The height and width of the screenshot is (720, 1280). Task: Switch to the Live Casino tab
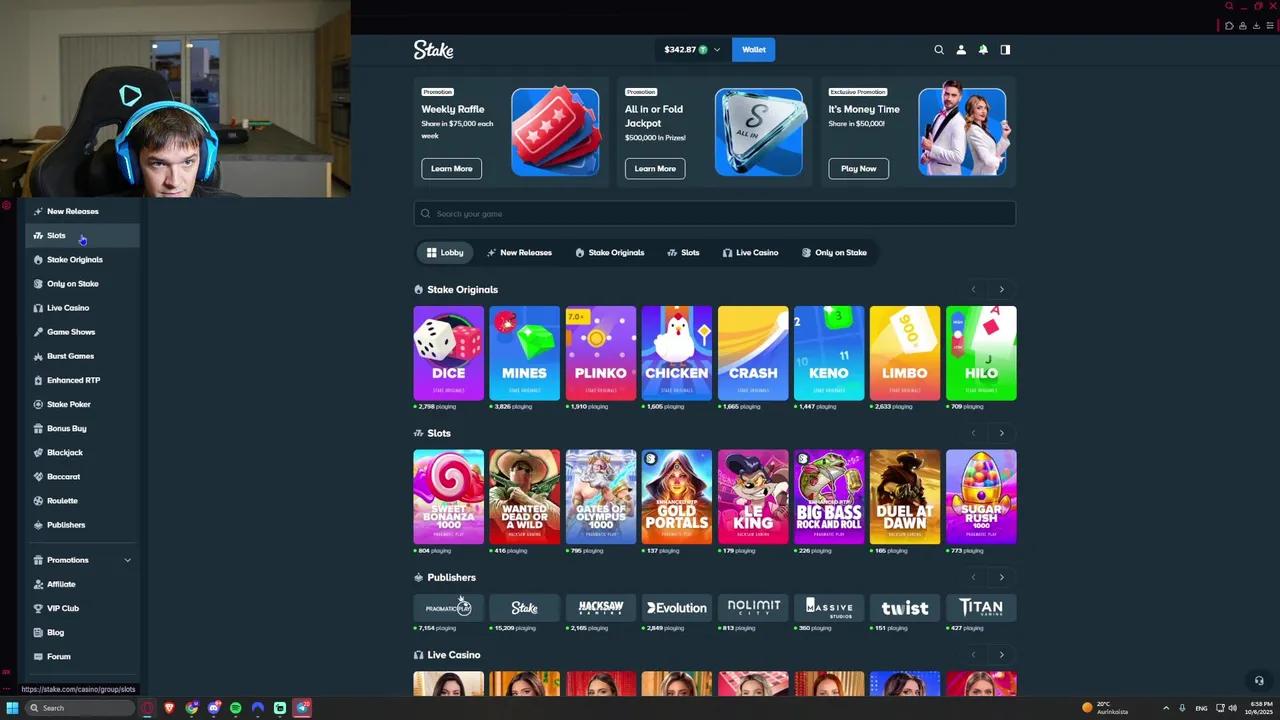click(x=750, y=253)
